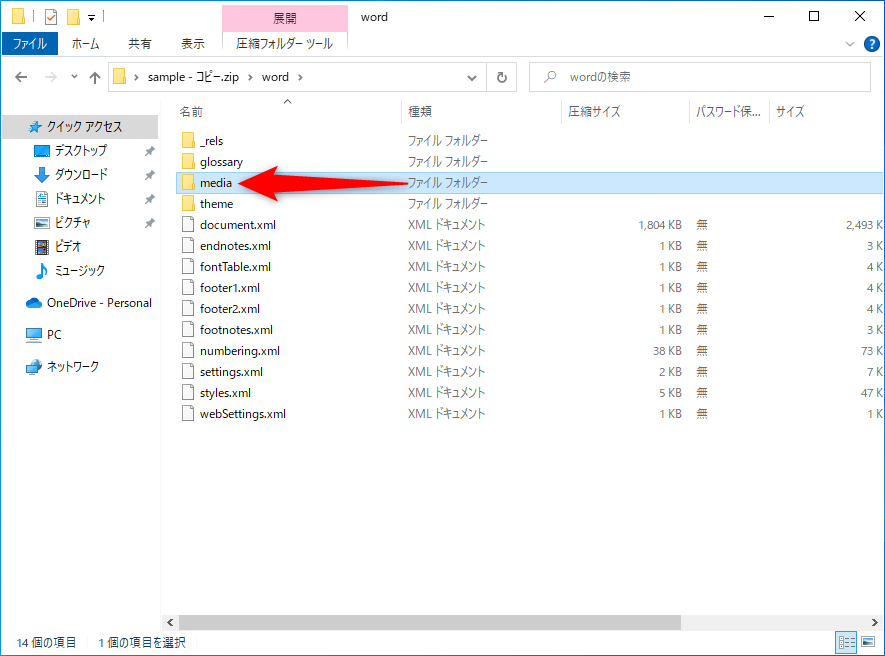This screenshot has height=656, width=885.
Task: Select the _rels folder icon
Action: [x=189, y=141]
